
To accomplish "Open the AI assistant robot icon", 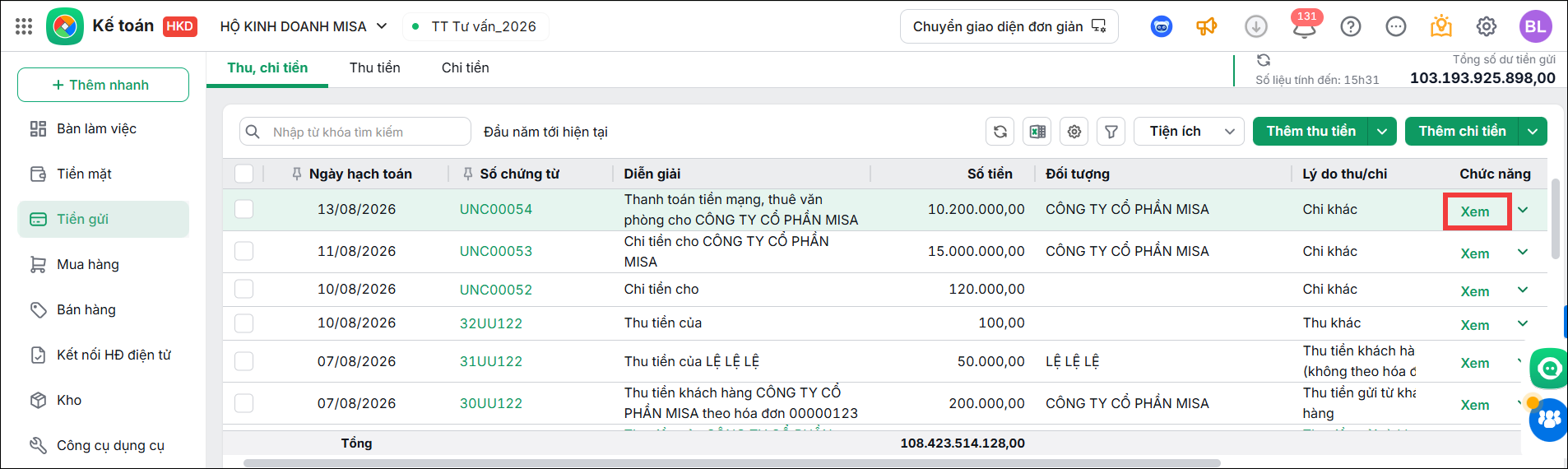I will (1162, 26).
